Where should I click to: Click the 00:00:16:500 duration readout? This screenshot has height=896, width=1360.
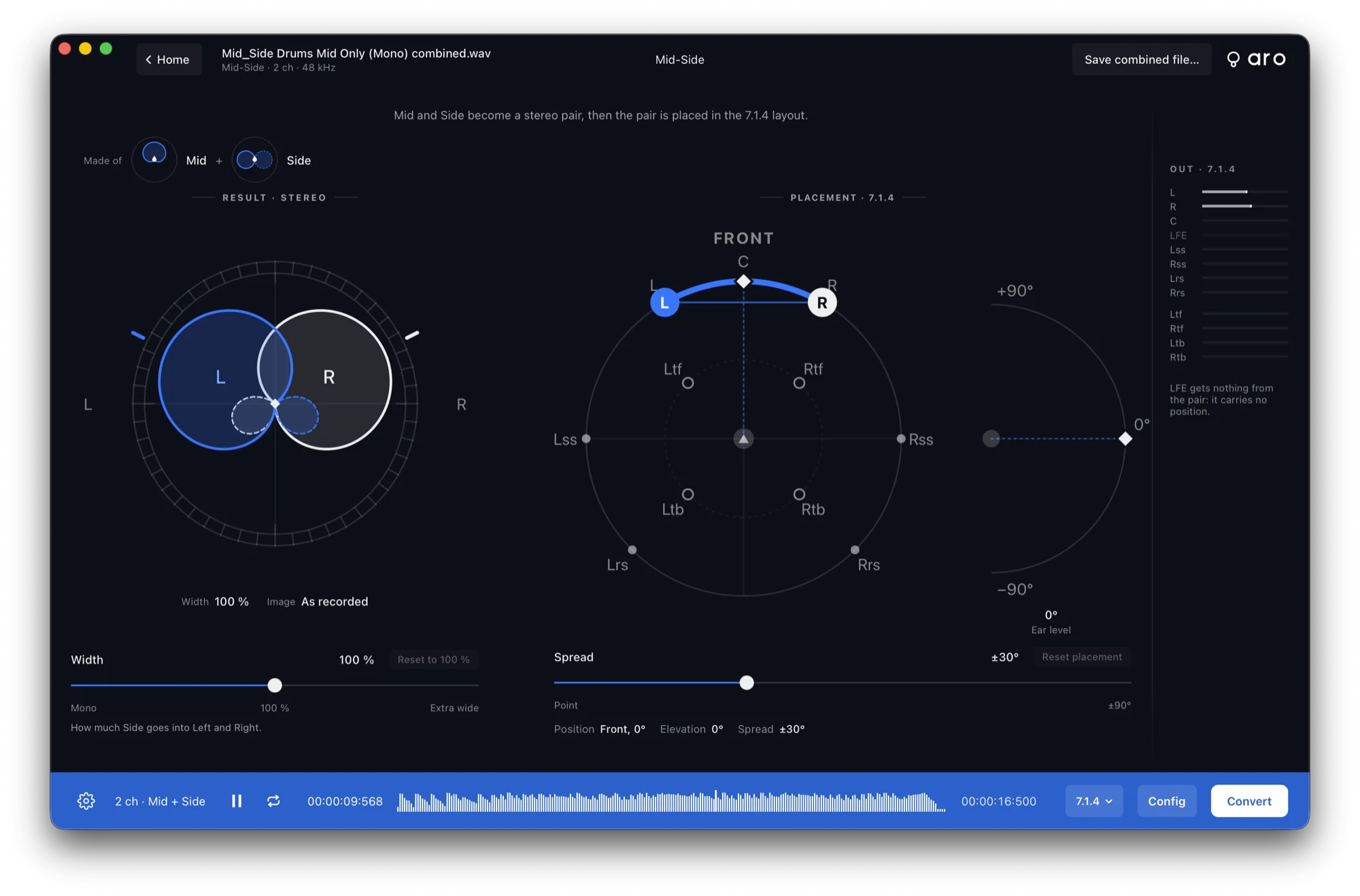click(999, 802)
